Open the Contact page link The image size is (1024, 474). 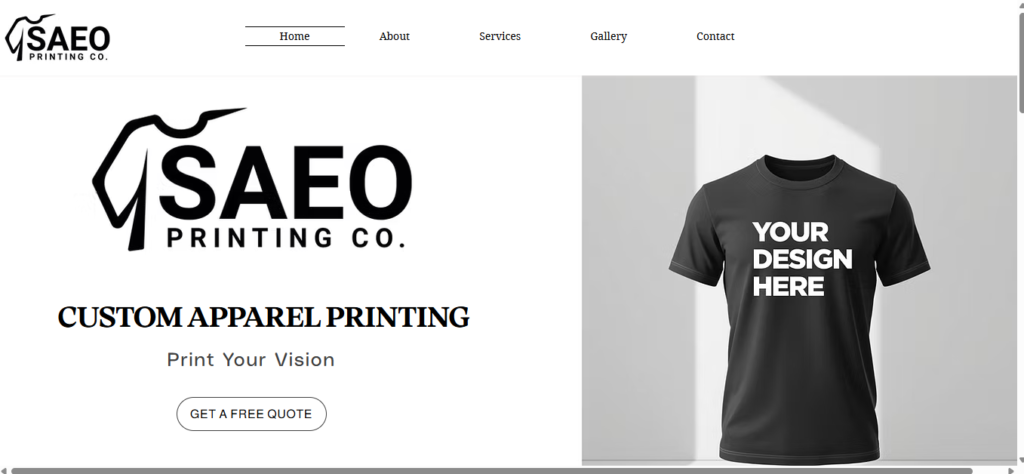pos(715,37)
